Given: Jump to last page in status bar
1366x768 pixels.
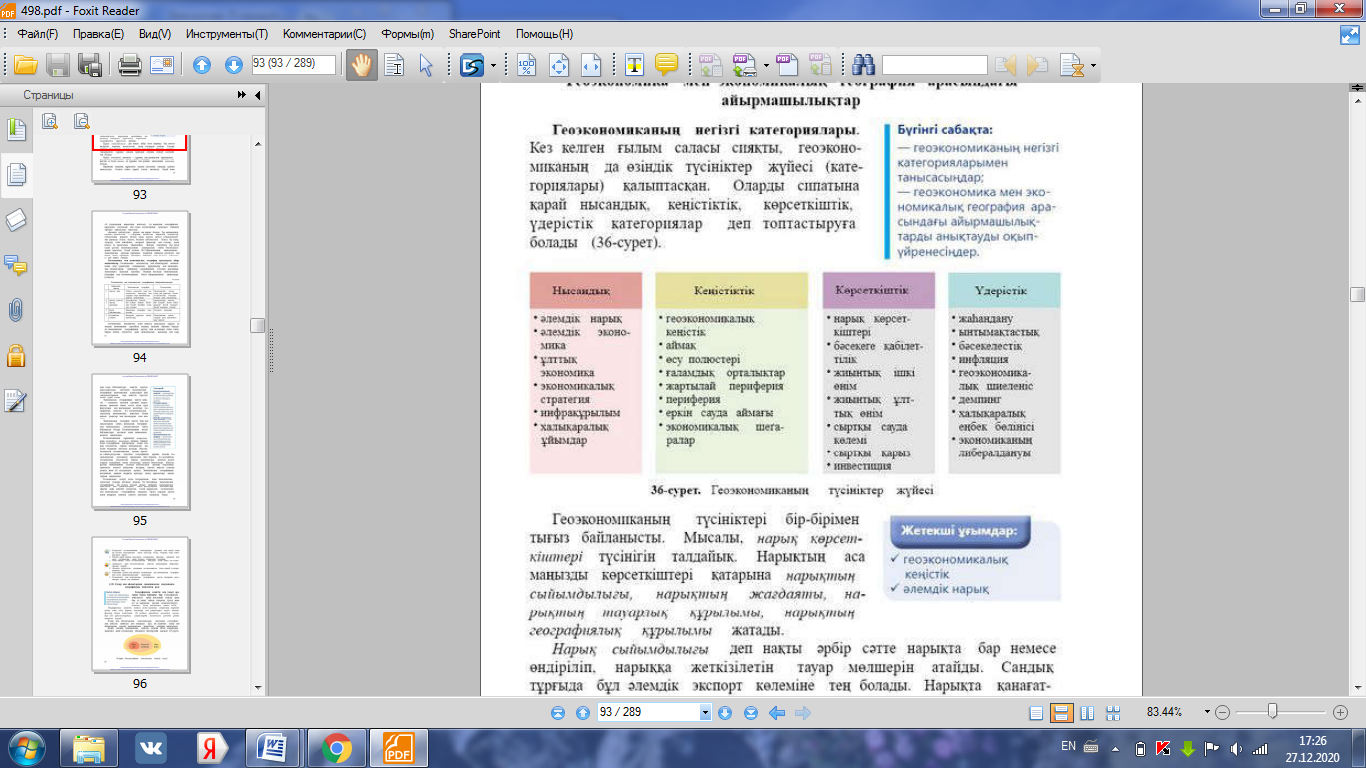Looking at the screenshot, I should pos(751,713).
